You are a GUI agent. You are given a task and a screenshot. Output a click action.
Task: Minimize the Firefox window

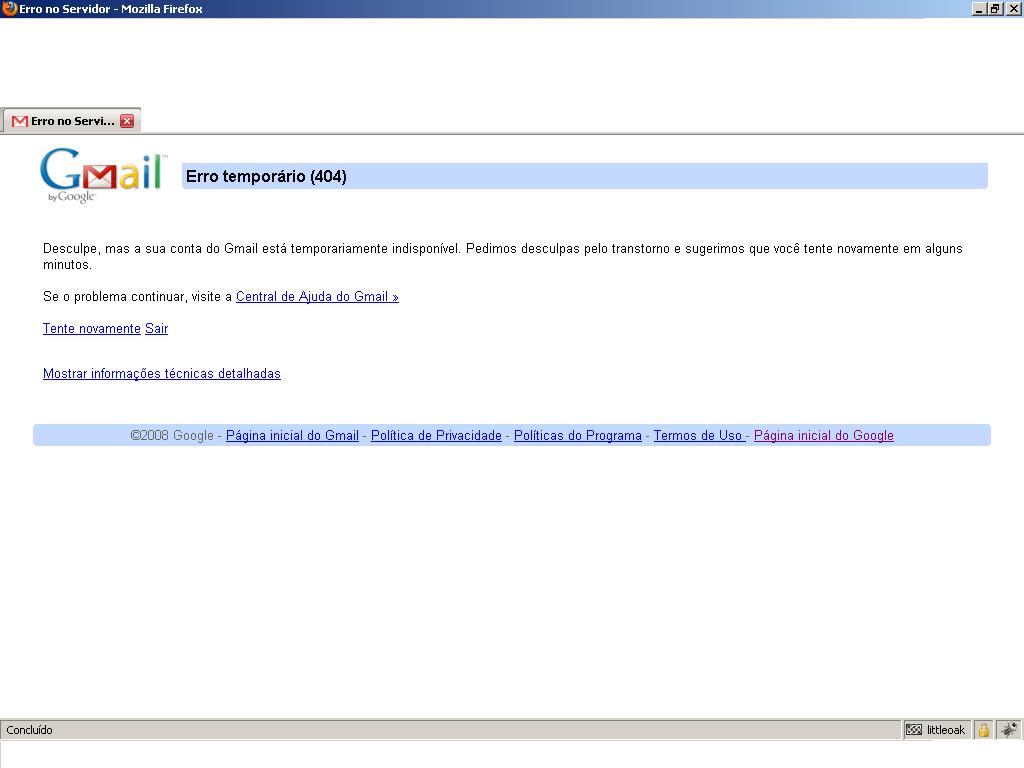978,9
